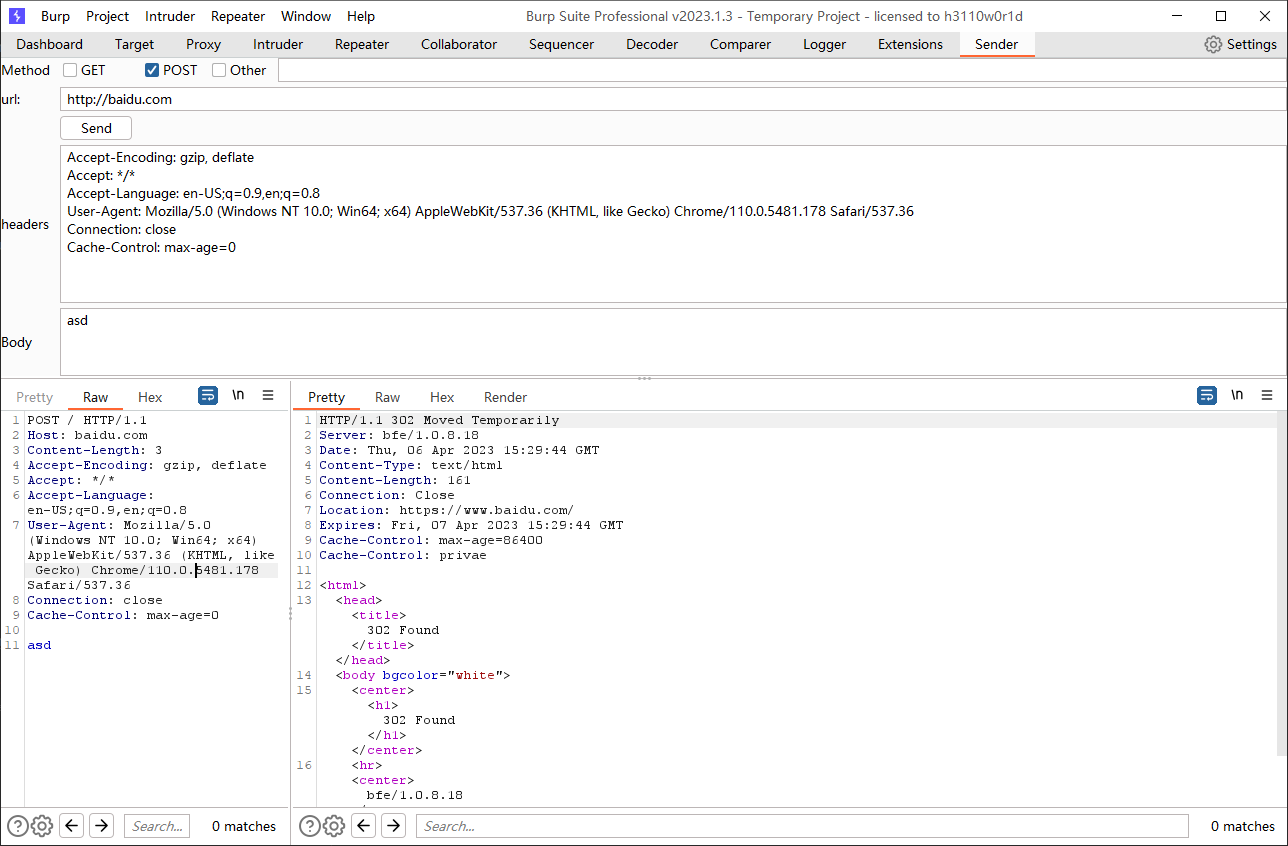Click the Burp Suite logo icon
Viewport: 1288px width, 846px height.
click(17, 16)
